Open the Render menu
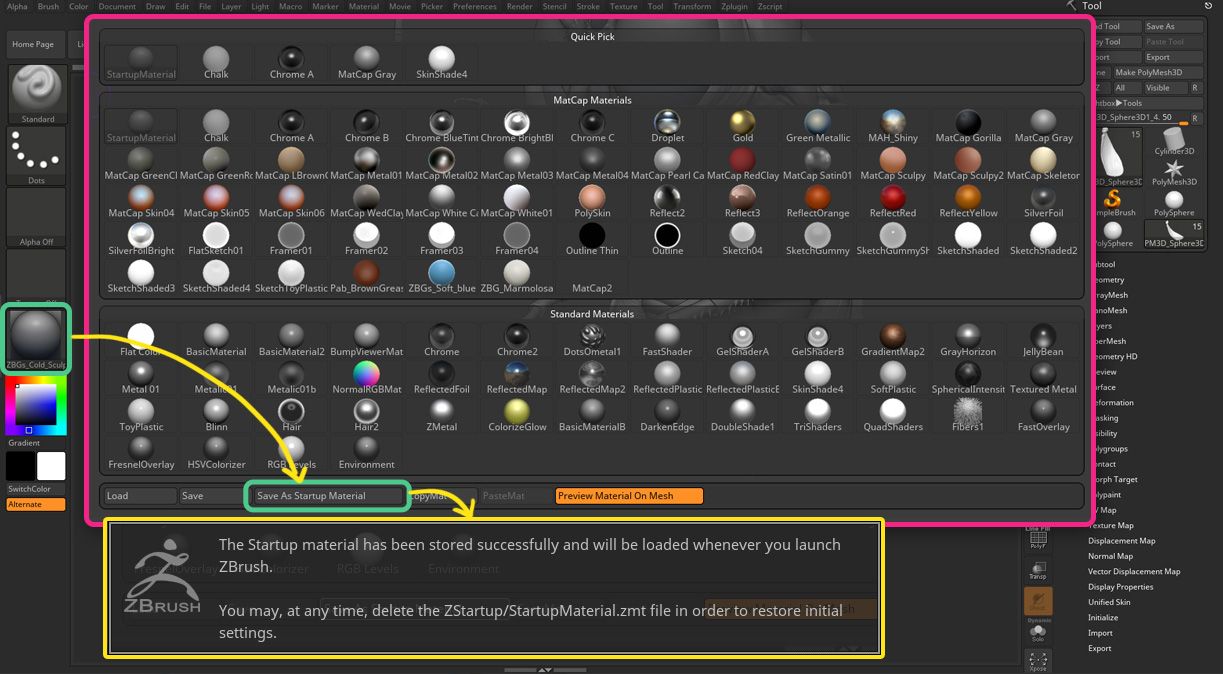The image size is (1223, 674). coord(520,6)
